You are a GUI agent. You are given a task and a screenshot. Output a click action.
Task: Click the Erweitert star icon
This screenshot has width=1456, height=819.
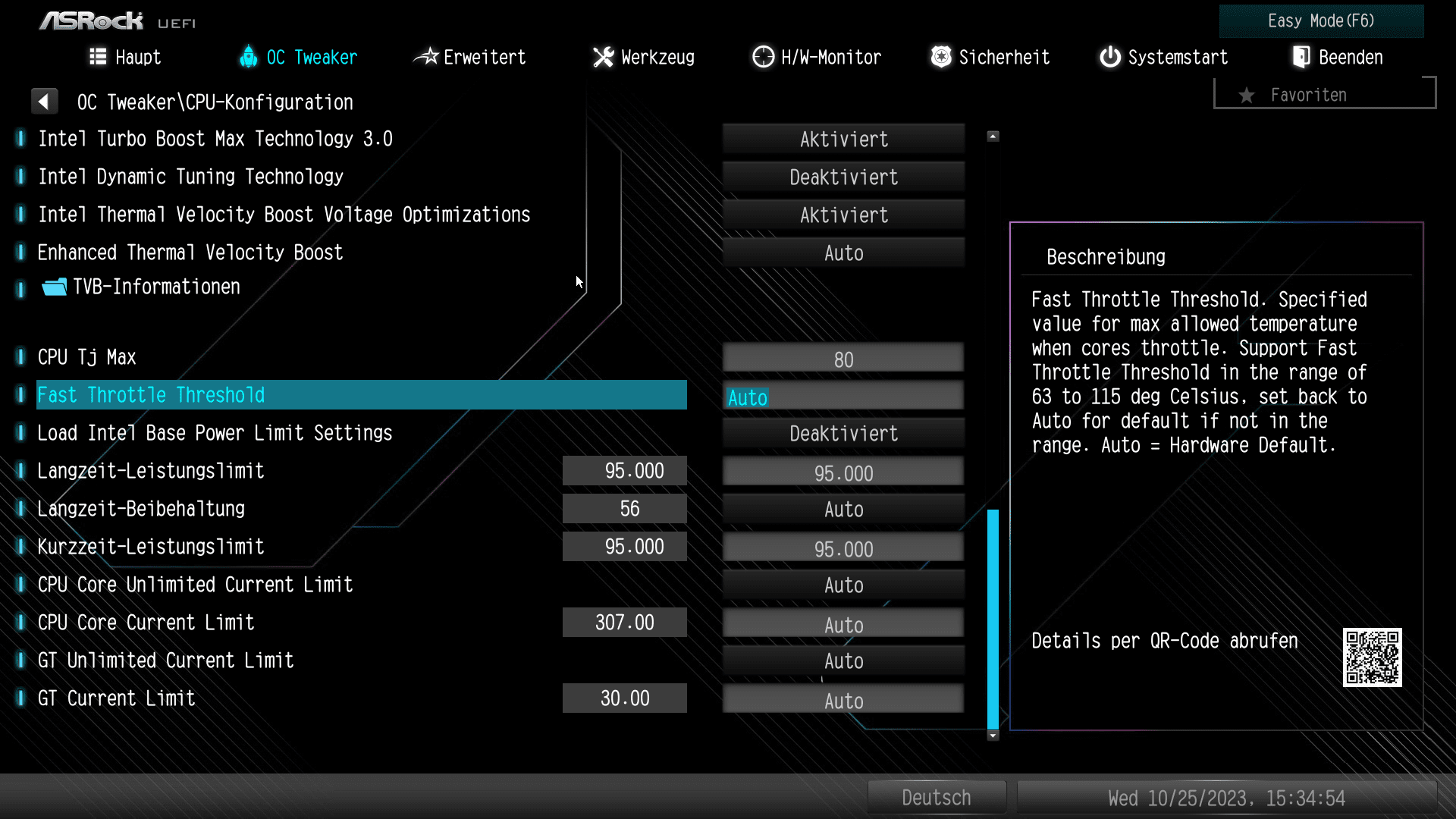click(425, 57)
